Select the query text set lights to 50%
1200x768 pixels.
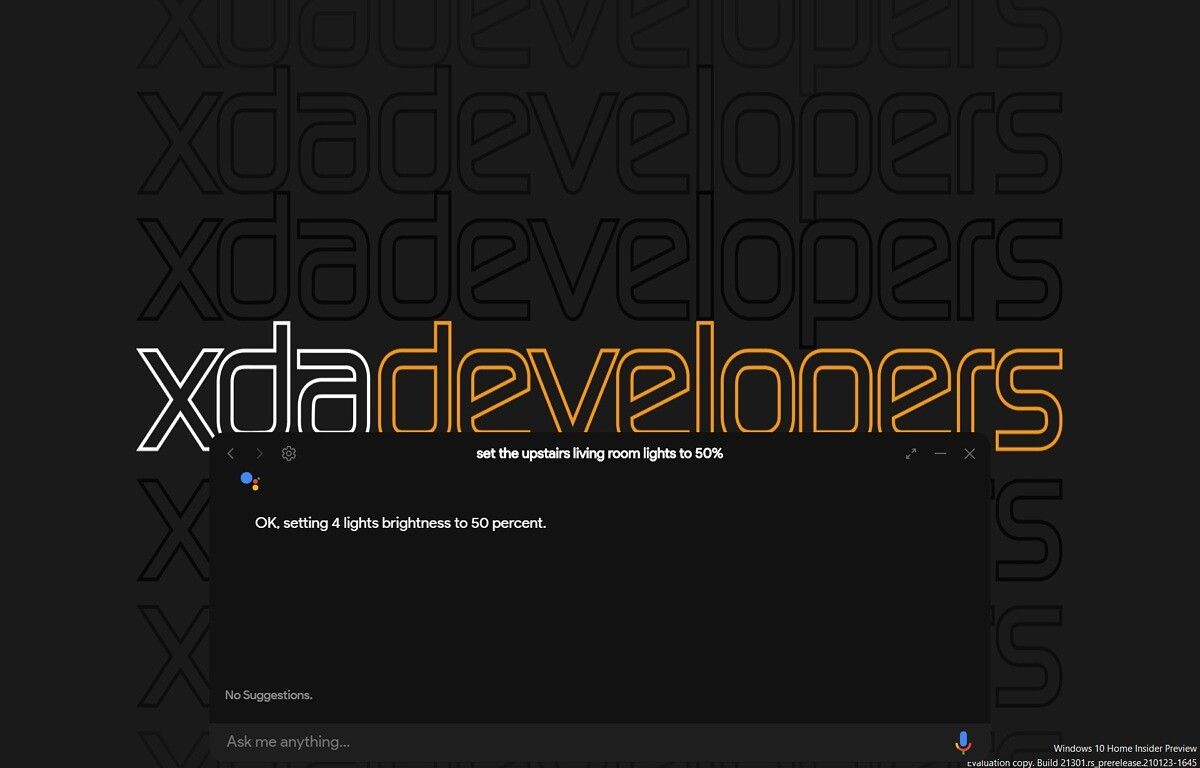click(x=598, y=453)
